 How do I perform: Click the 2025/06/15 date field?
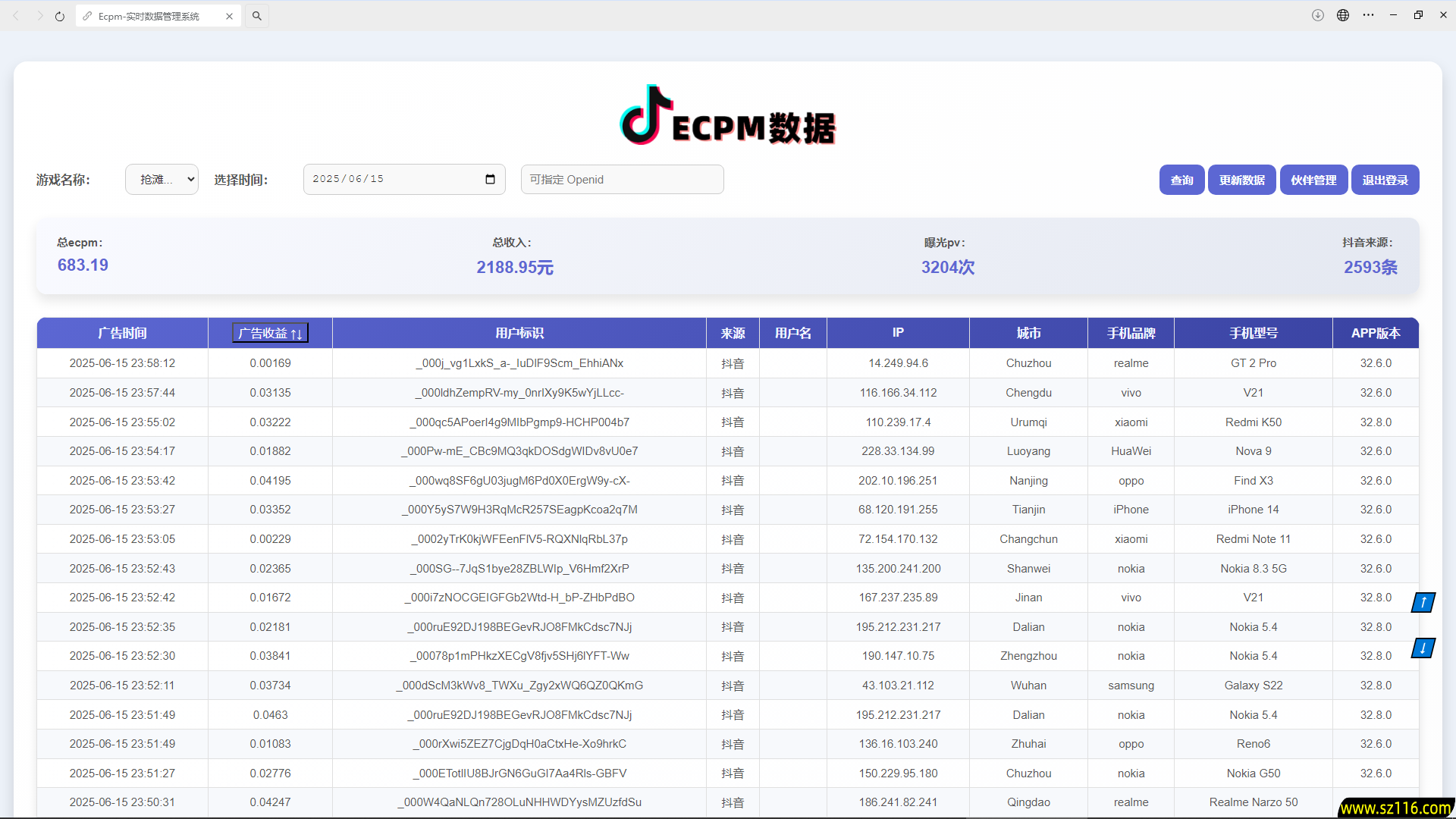pyautogui.click(x=404, y=179)
